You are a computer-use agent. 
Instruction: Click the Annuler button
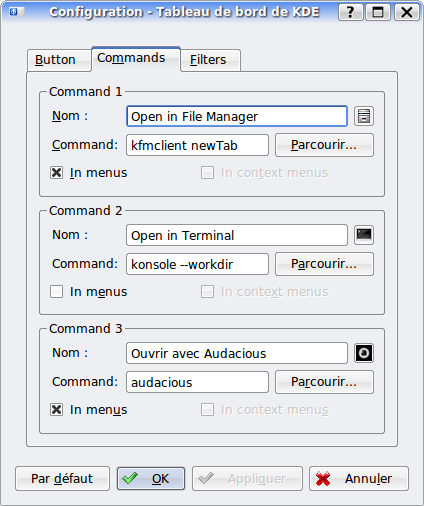tap(359, 479)
